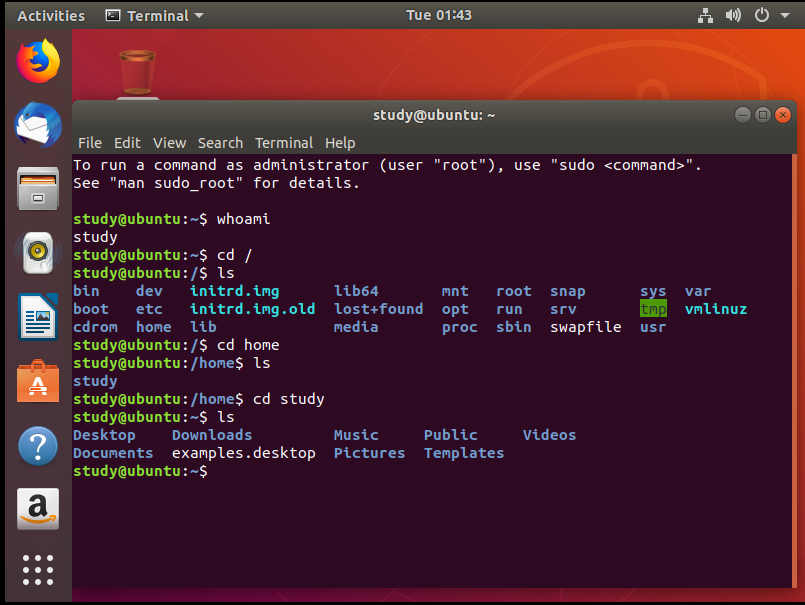Screen dimensions: 805x605
Task: Launch LibreOffice Writer from the dock
Action: pos(37,318)
